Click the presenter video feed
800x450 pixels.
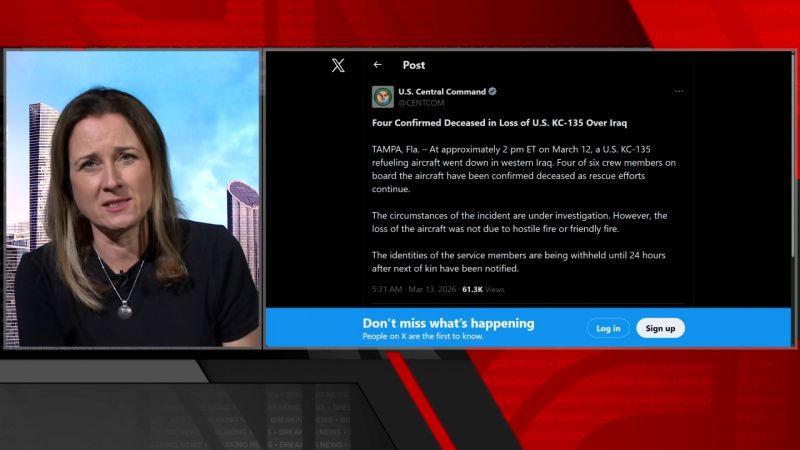coord(133,198)
